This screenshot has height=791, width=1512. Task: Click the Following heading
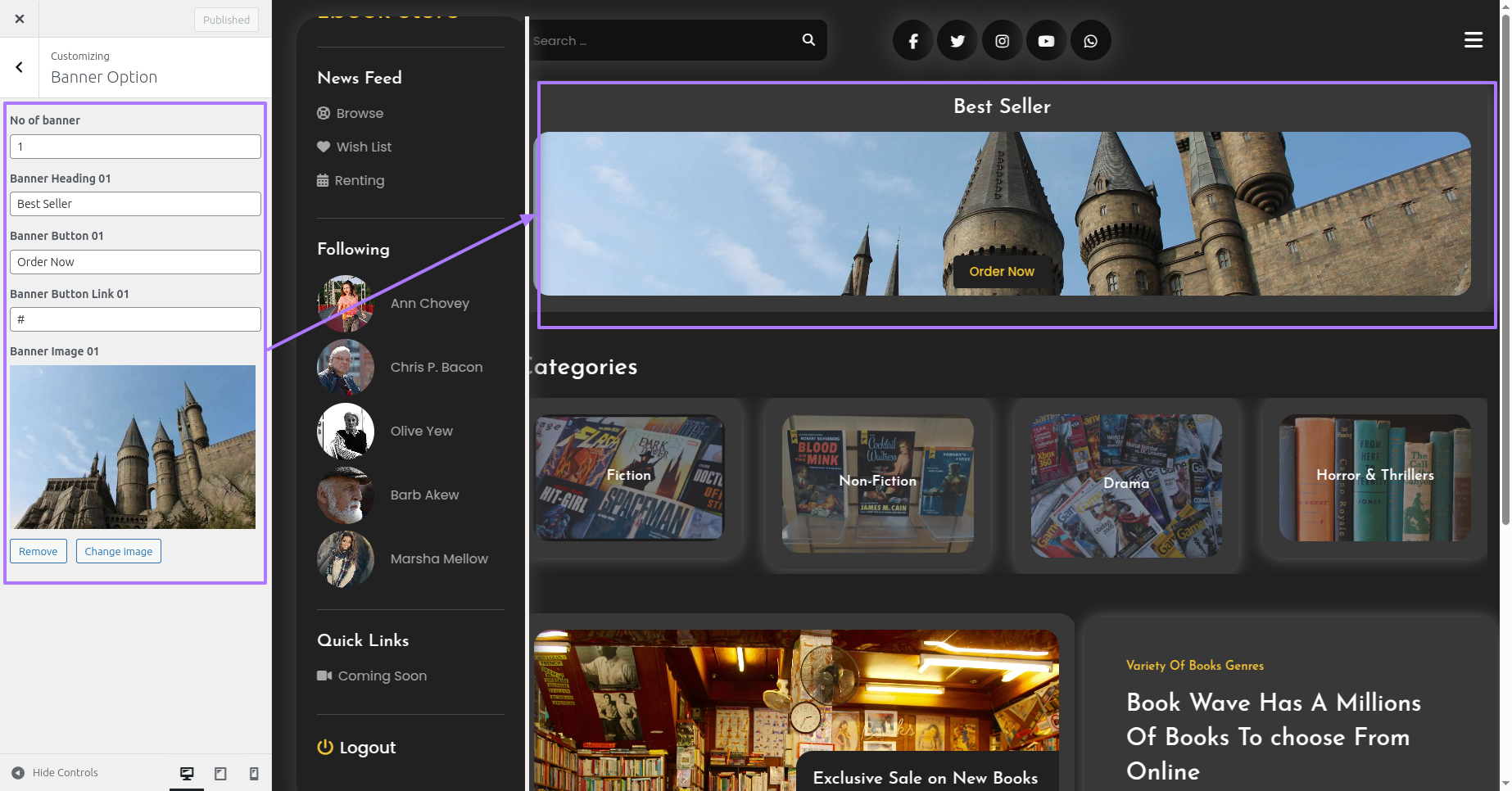coord(353,249)
